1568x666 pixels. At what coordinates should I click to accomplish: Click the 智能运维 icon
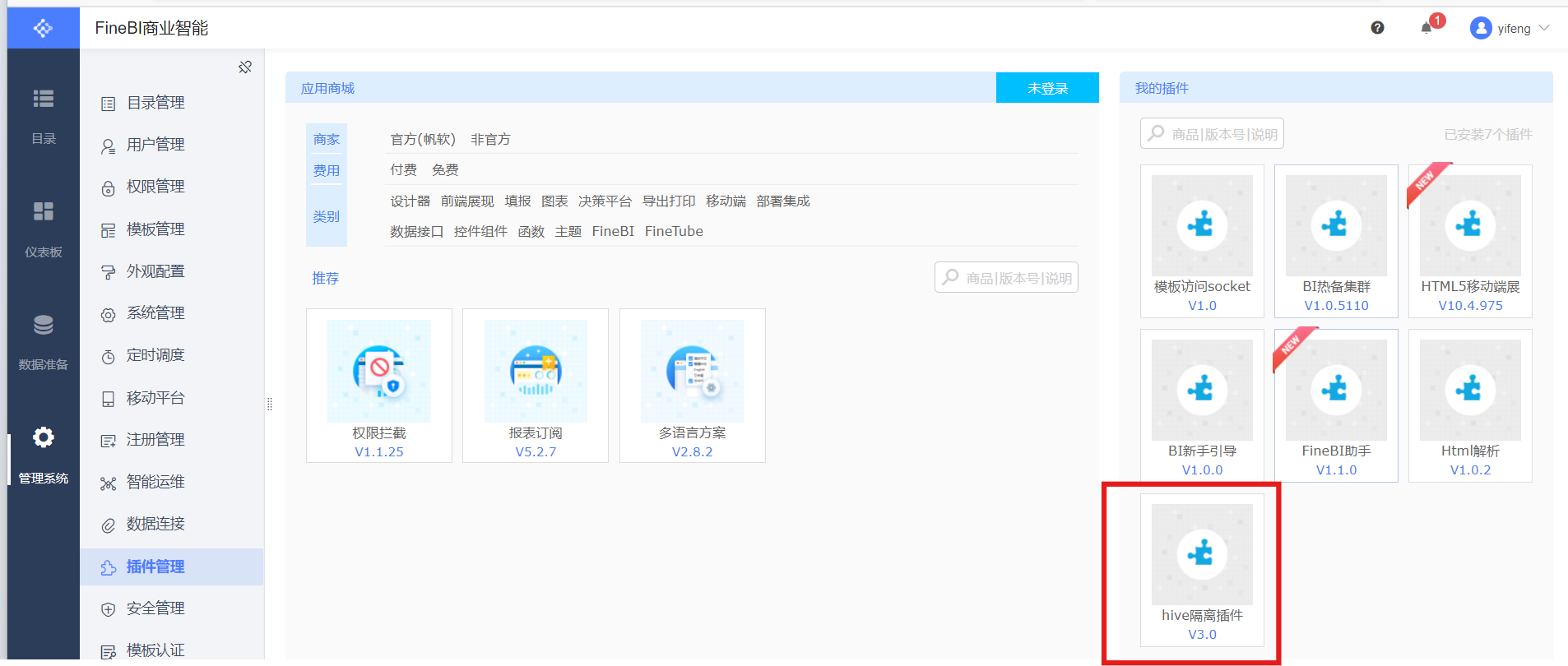tap(108, 483)
